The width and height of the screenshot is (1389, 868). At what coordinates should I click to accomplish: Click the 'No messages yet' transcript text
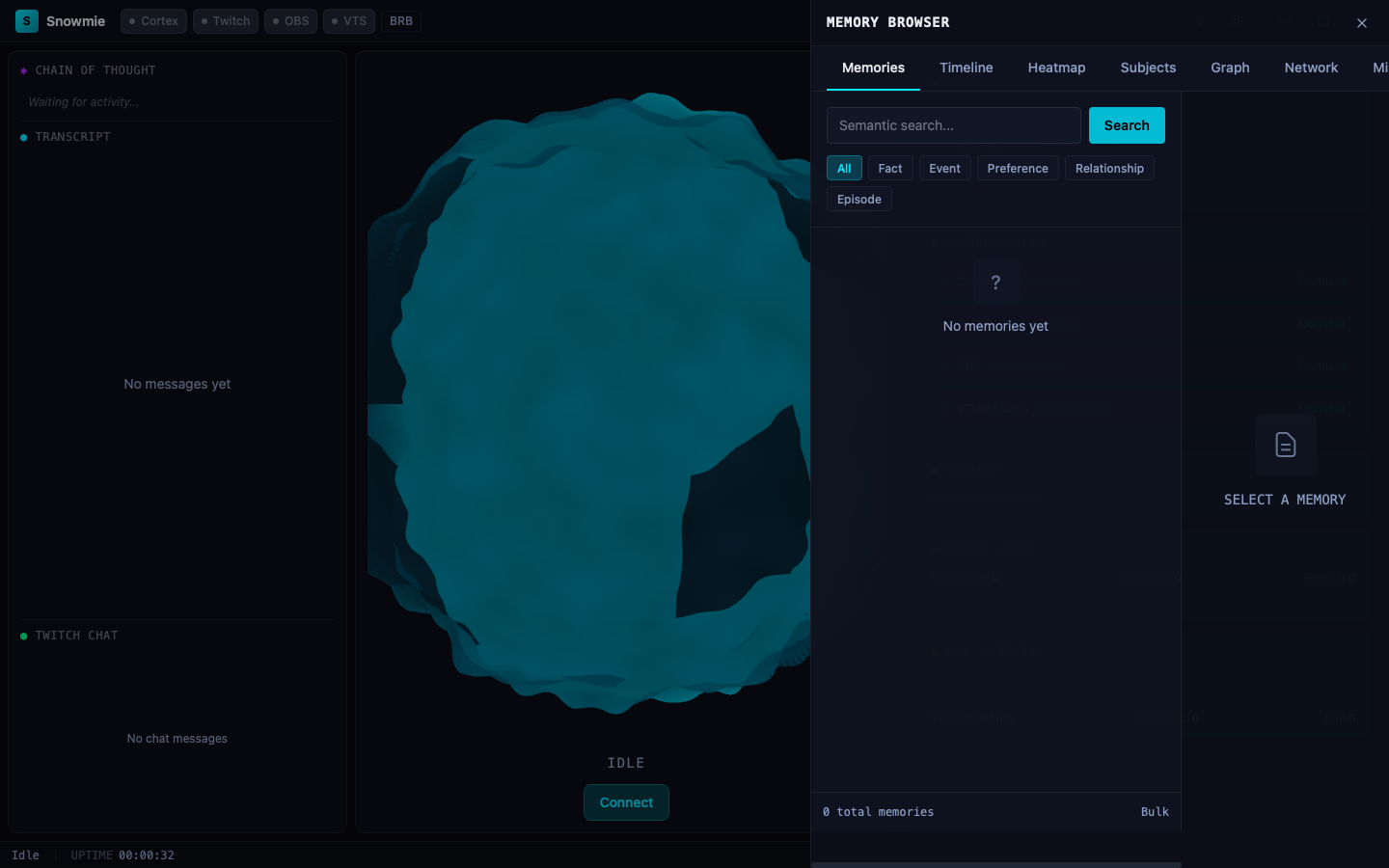(x=177, y=384)
